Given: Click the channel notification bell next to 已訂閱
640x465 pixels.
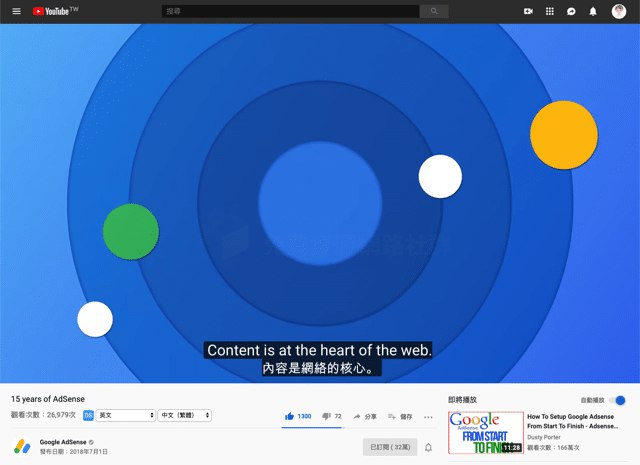Looking at the screenshot, I should pos(428,447).
